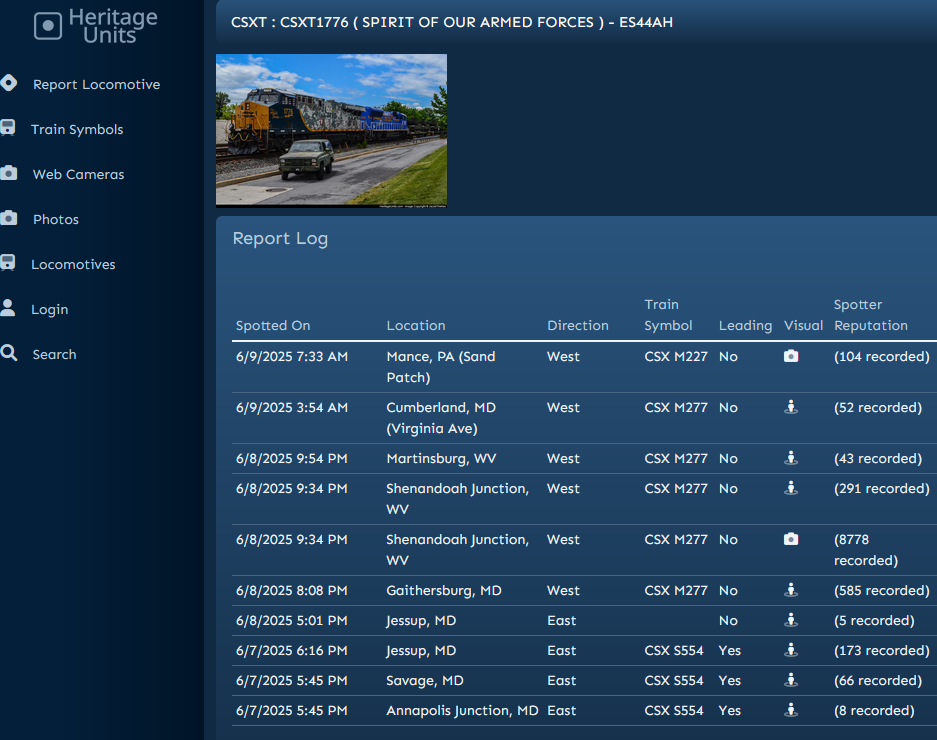Click the Train Symbols sidebar icon
The width and height of the screenshot is (937, 740).
click(8, 127)
